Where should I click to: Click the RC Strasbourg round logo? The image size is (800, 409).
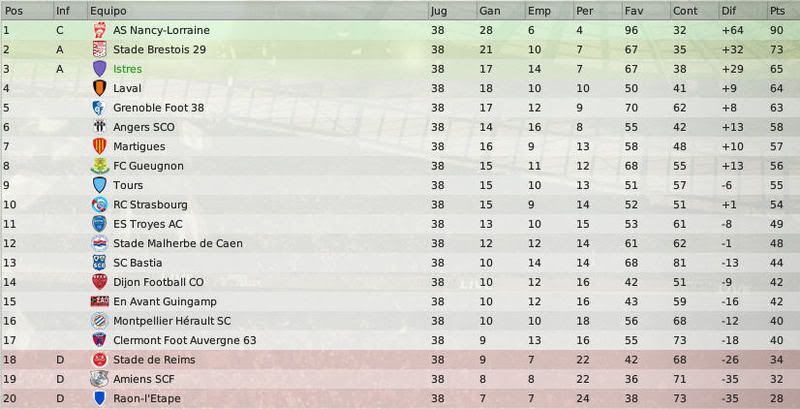tap(99, 204)
